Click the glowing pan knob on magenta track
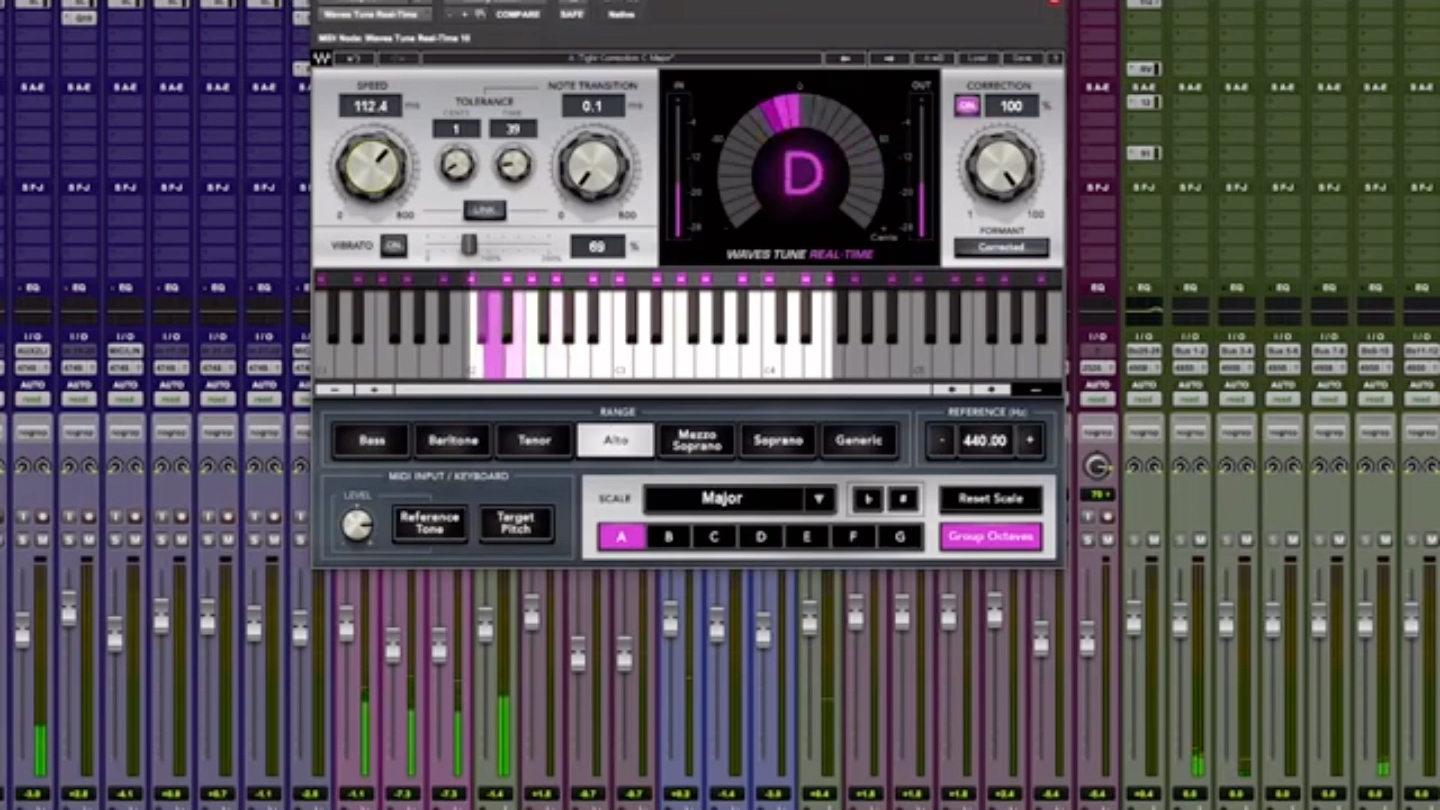This screenshot has height=810, width=1440. point(1097,466)
